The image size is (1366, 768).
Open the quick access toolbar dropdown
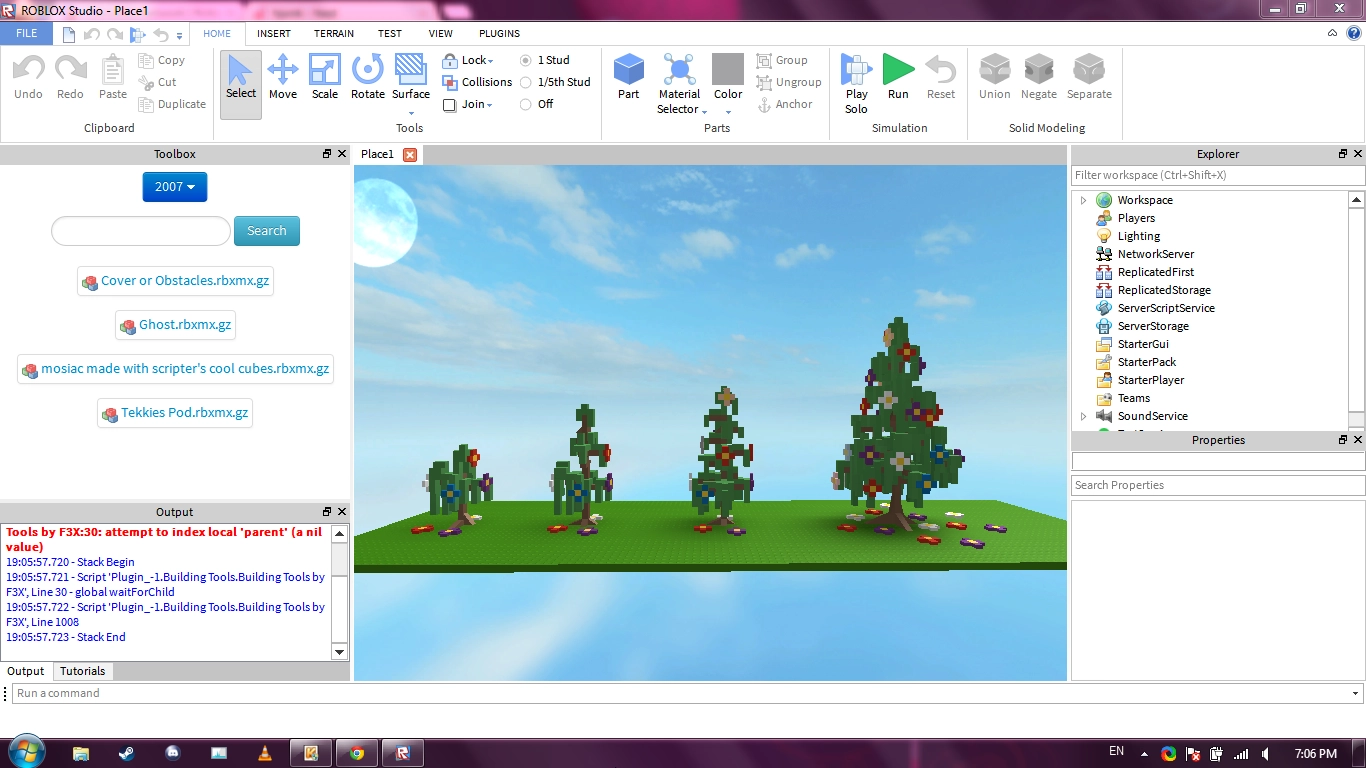point(180,35)
